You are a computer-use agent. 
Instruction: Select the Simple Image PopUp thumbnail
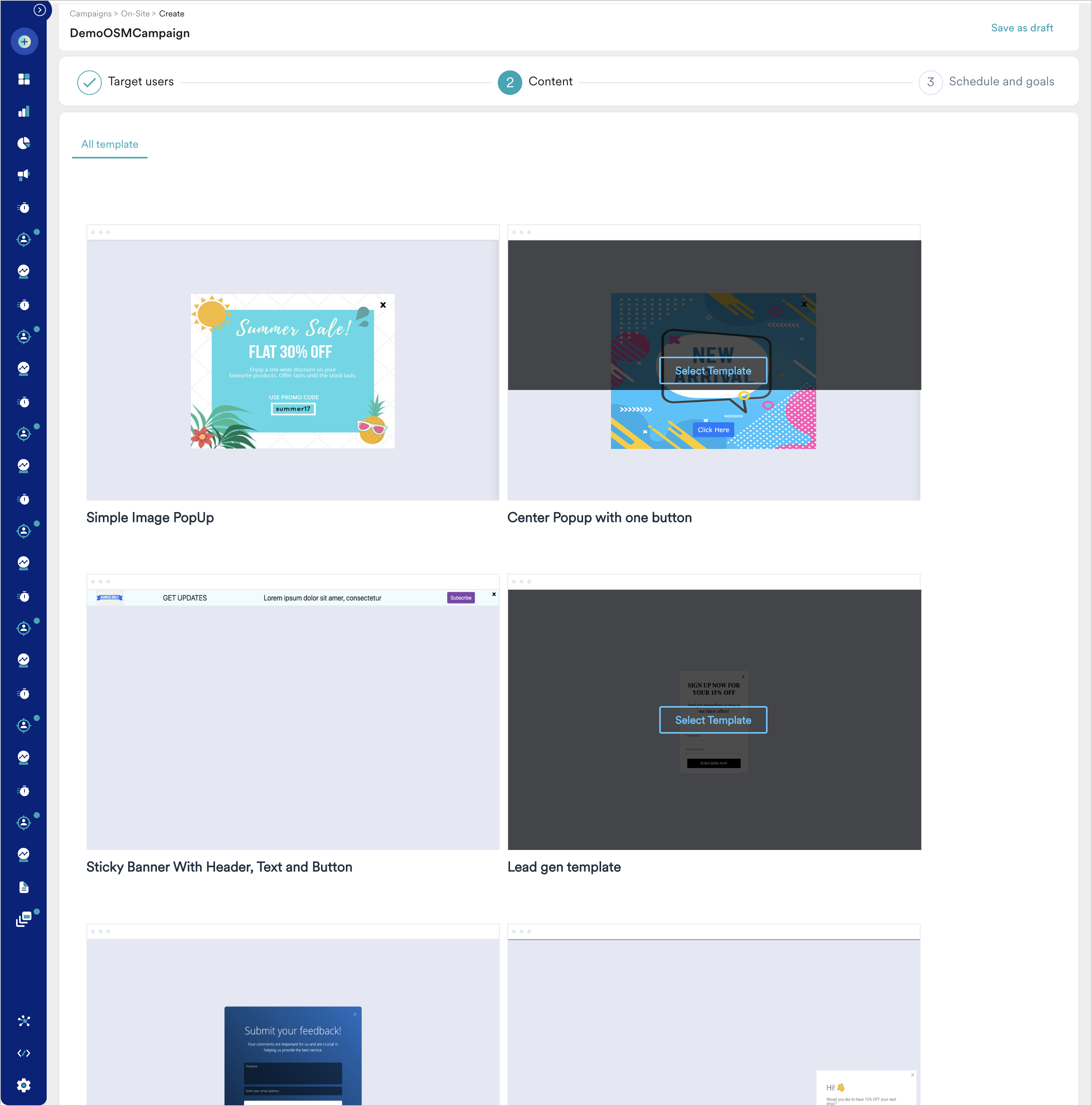tap(292, 370)
